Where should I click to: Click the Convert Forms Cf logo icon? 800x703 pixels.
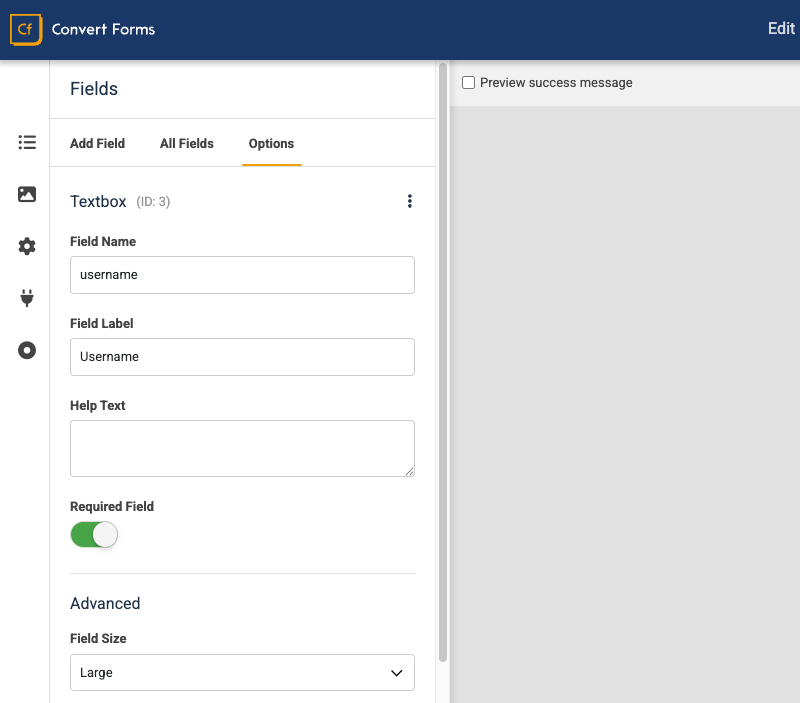pos(26,30)
